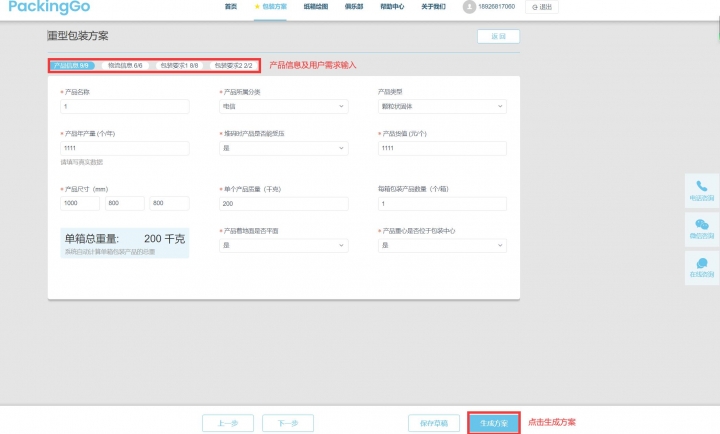Click the WeChat consultation icon
The height and width of the screenshot is (434, 720).
(702, 224)
